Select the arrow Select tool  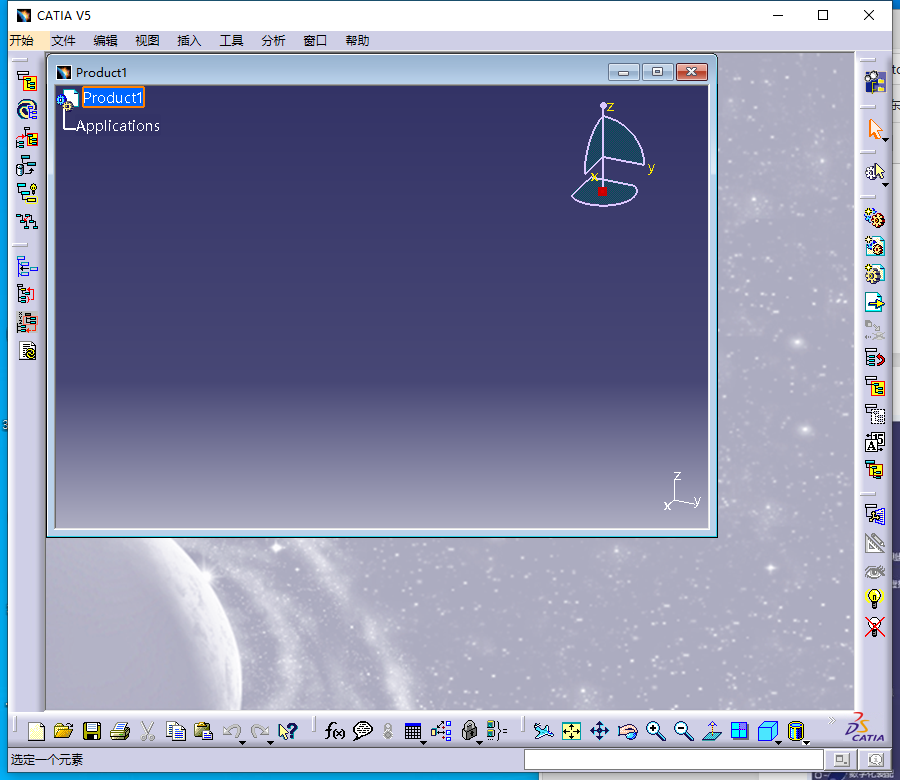(x=874, y=129)
